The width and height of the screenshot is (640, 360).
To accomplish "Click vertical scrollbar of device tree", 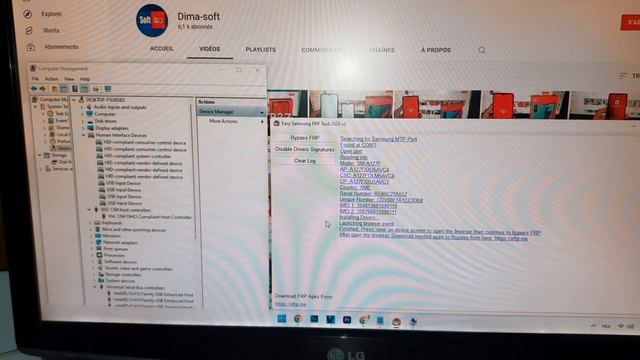I will point(192,171).
